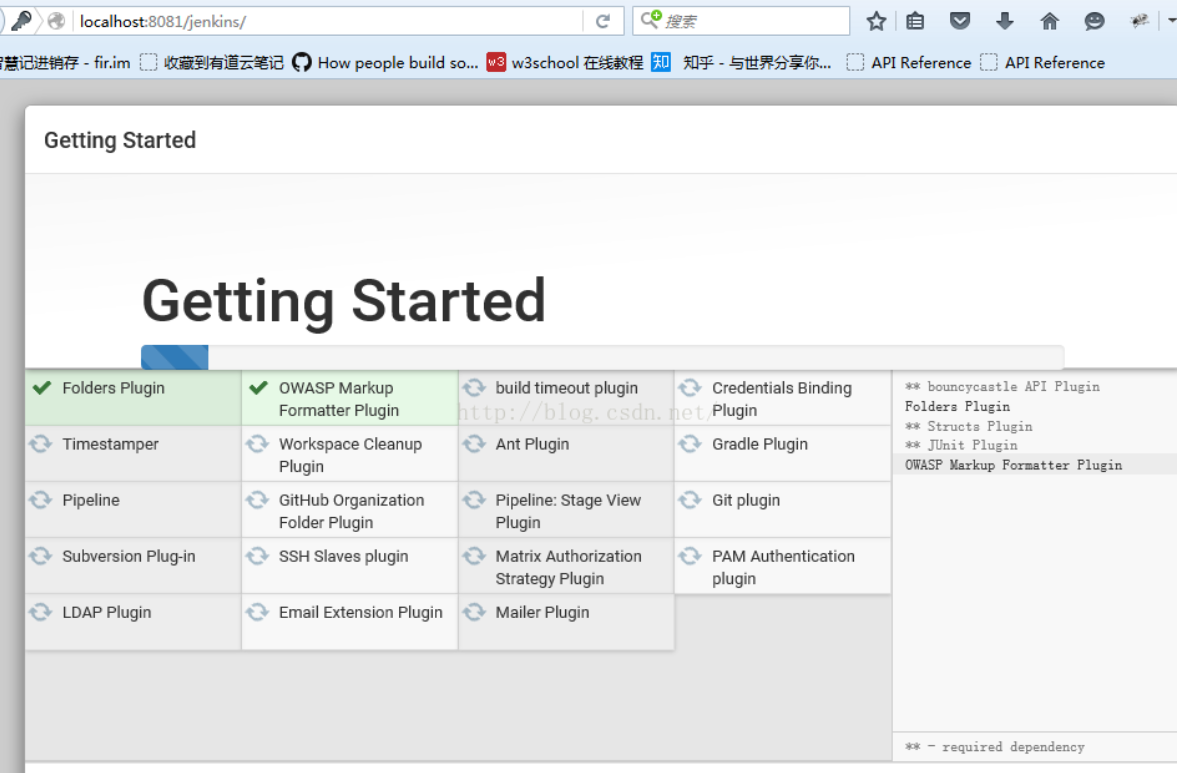Click the plugin installation progress bar
Viewport: 1196px width, 773px height.
[603, 356]
